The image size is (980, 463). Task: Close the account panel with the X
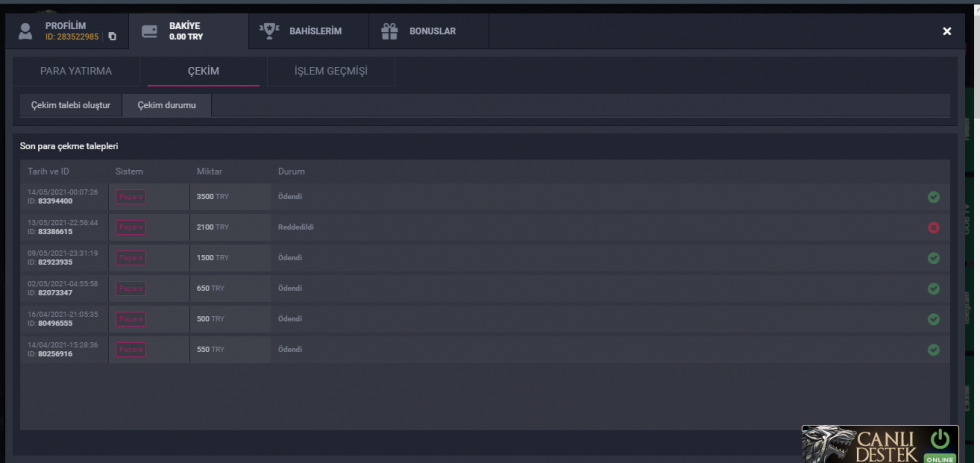point(947,32)
